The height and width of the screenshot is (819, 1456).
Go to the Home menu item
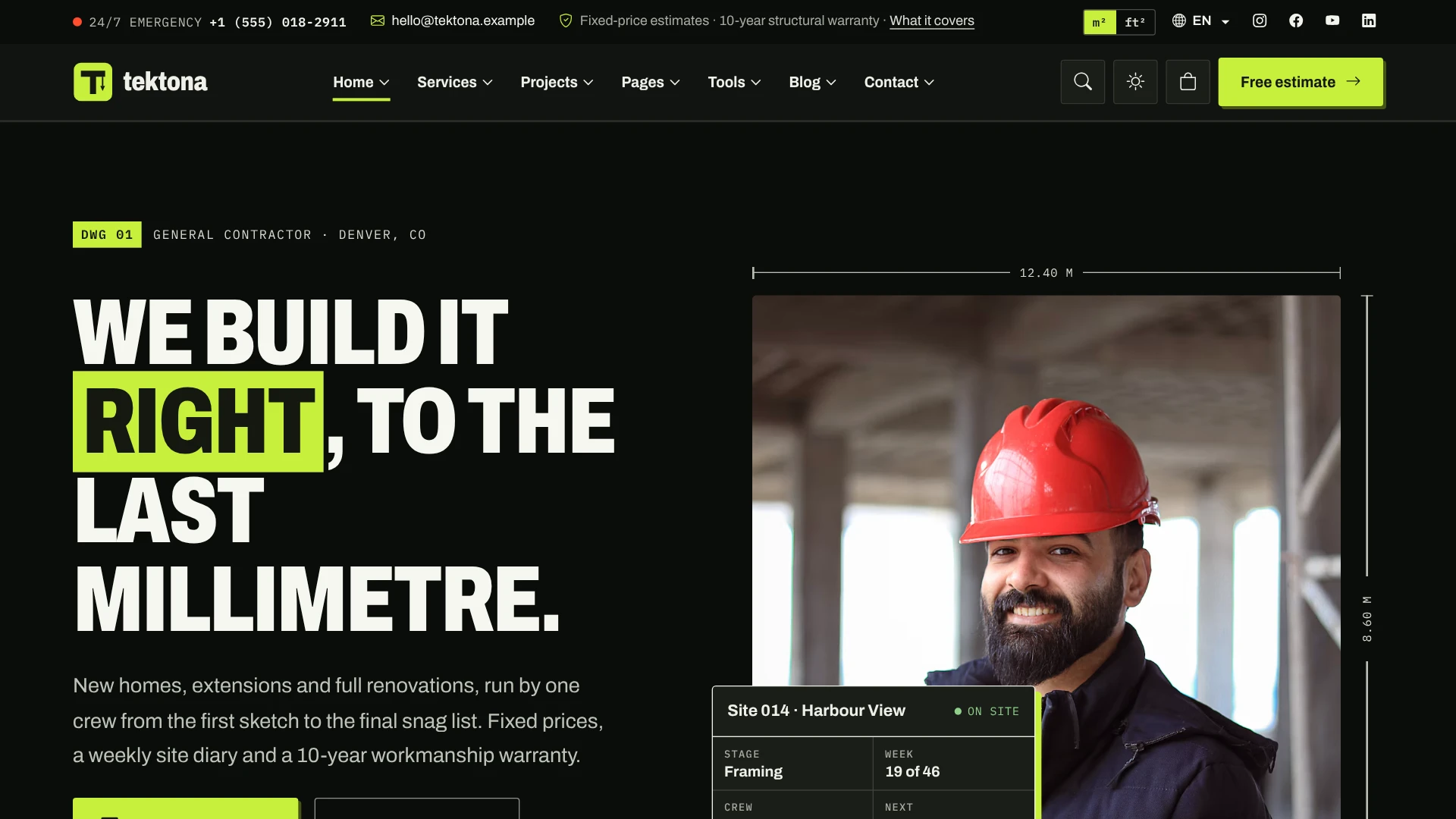click(x=361, y=82)
